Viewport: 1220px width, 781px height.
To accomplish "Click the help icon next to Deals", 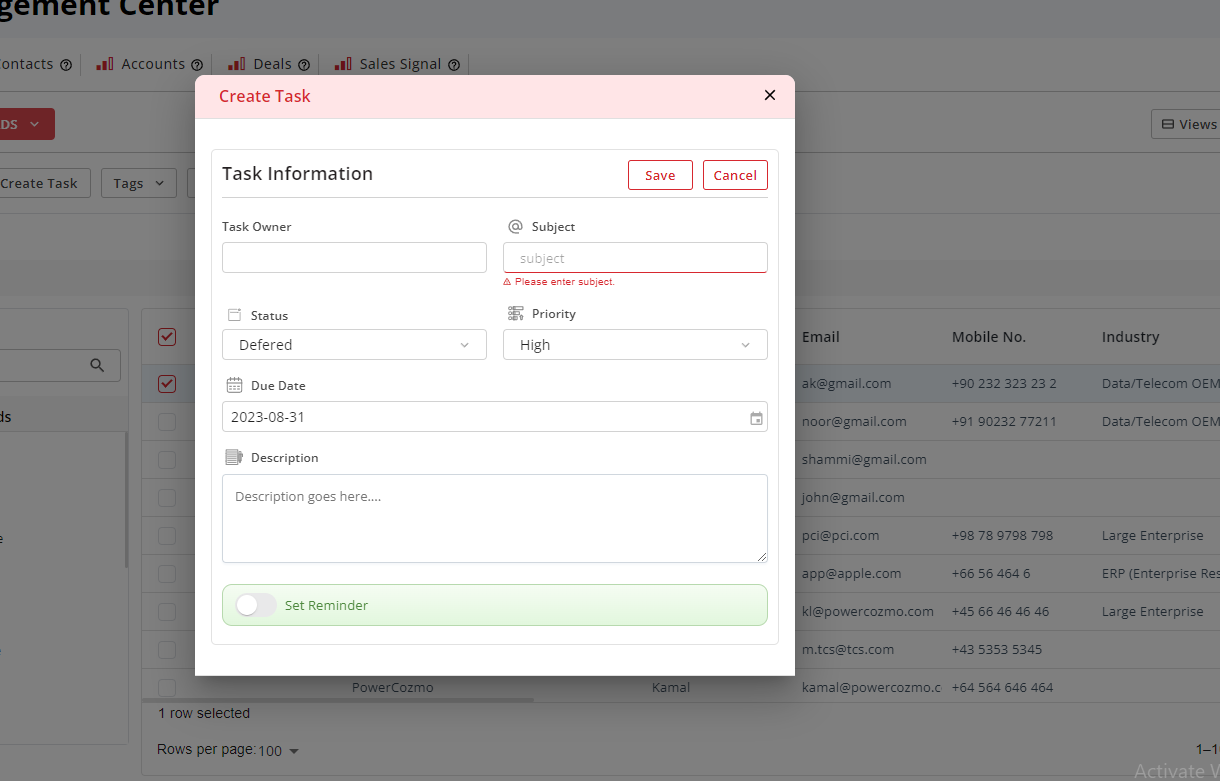I will click(x=304, y=65).
